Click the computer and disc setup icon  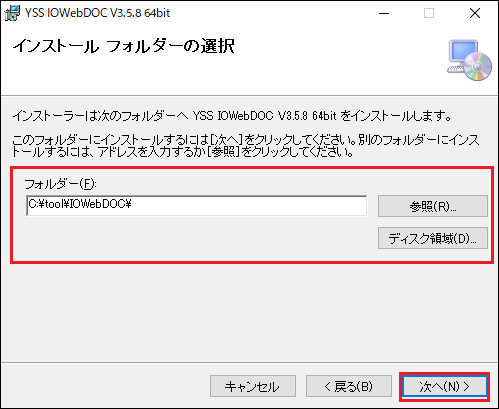coord(469,60)
